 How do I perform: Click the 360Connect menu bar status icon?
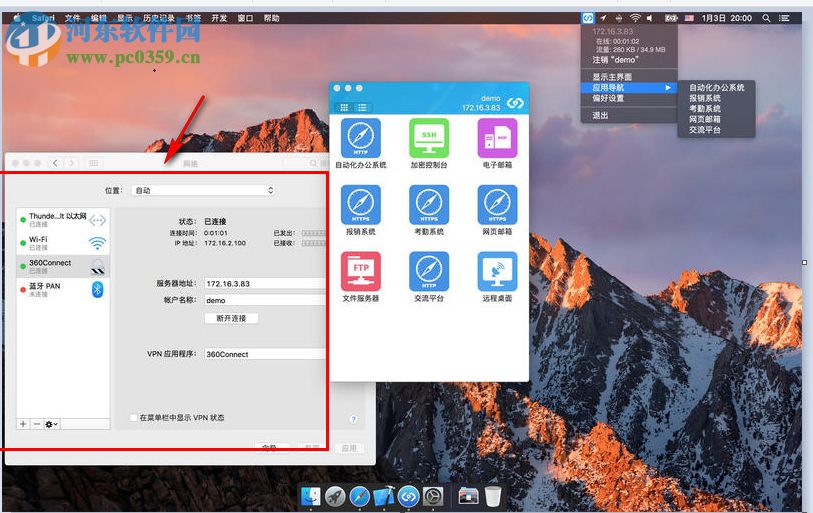(587, 18)
